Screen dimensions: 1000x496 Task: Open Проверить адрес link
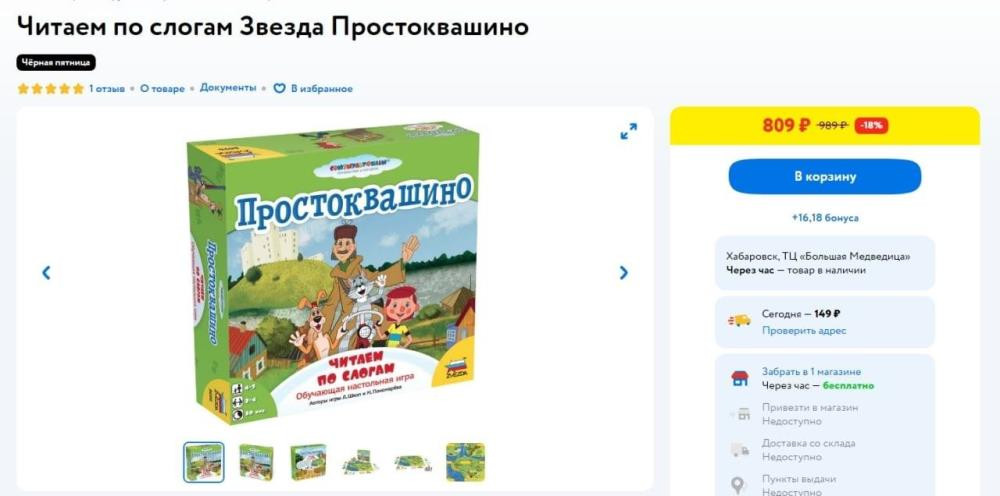coord(804,330)
